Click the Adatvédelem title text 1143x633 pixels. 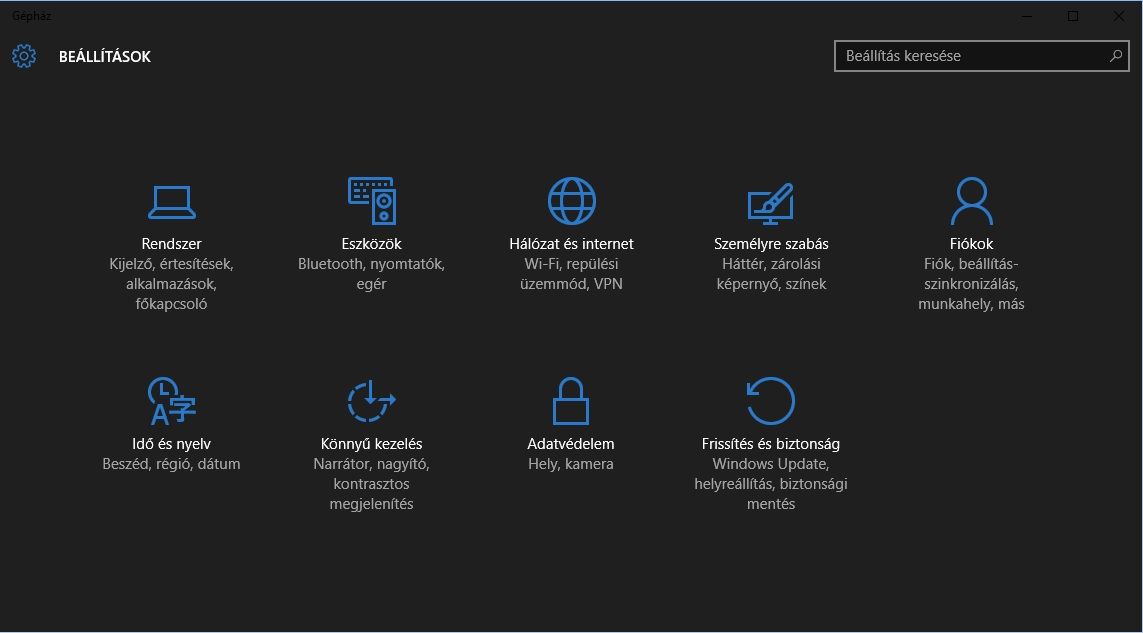click(571, 443)
